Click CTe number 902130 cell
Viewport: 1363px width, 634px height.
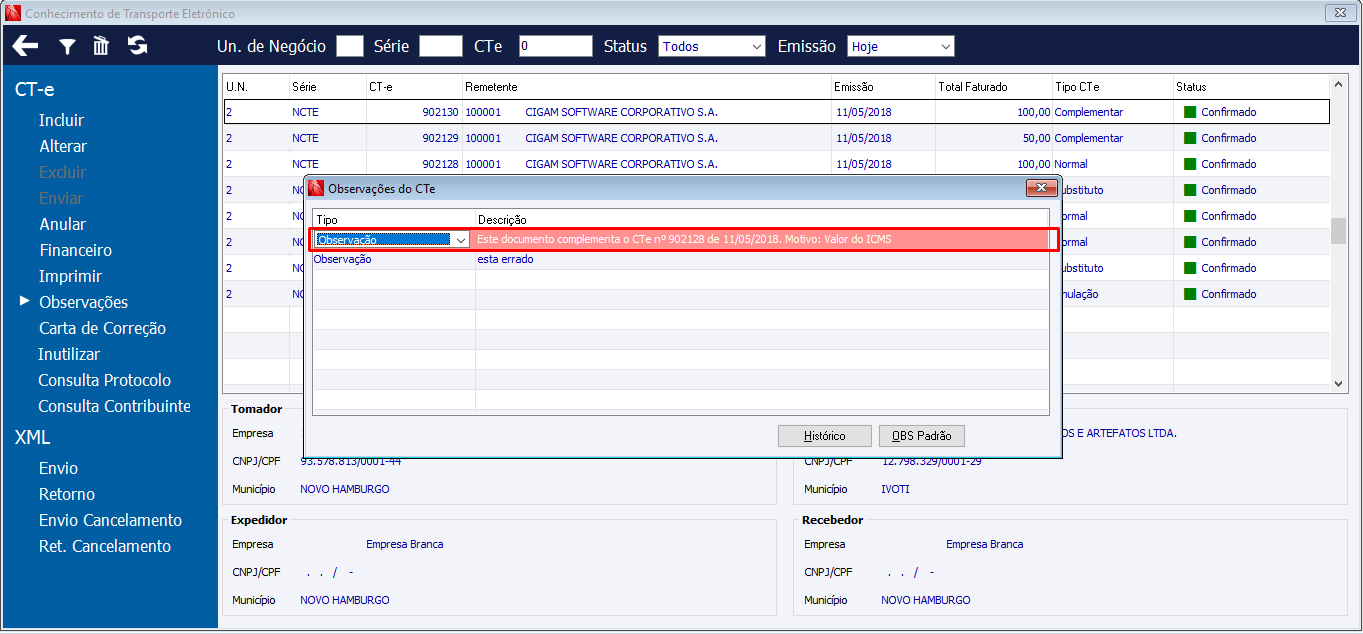tap(414, 112)
